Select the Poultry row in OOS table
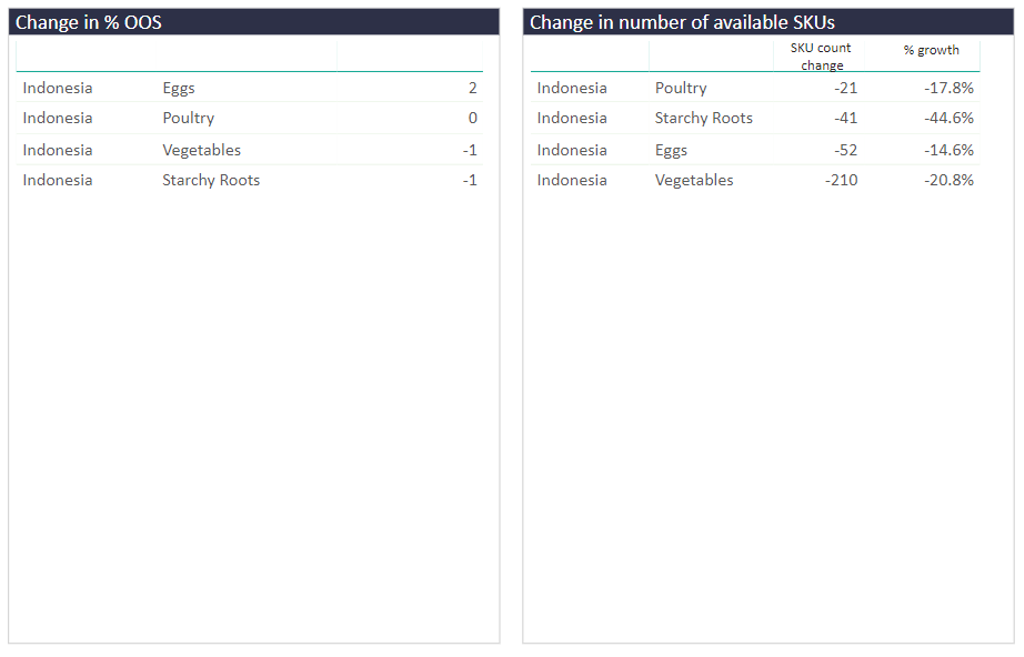The width and height of the screenshot is (1024, 657). (x=249, y=118)
